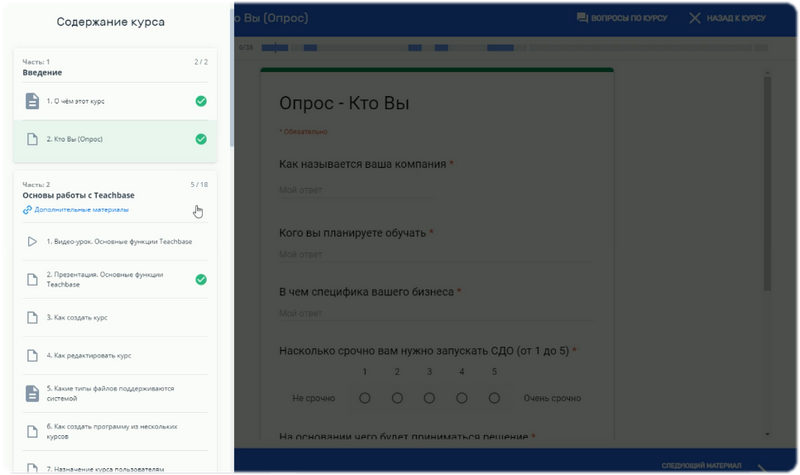Screen dimensions: 800x475
Task: Click the page icon for "Как редактировать курс"
Action: click(32, 355)
